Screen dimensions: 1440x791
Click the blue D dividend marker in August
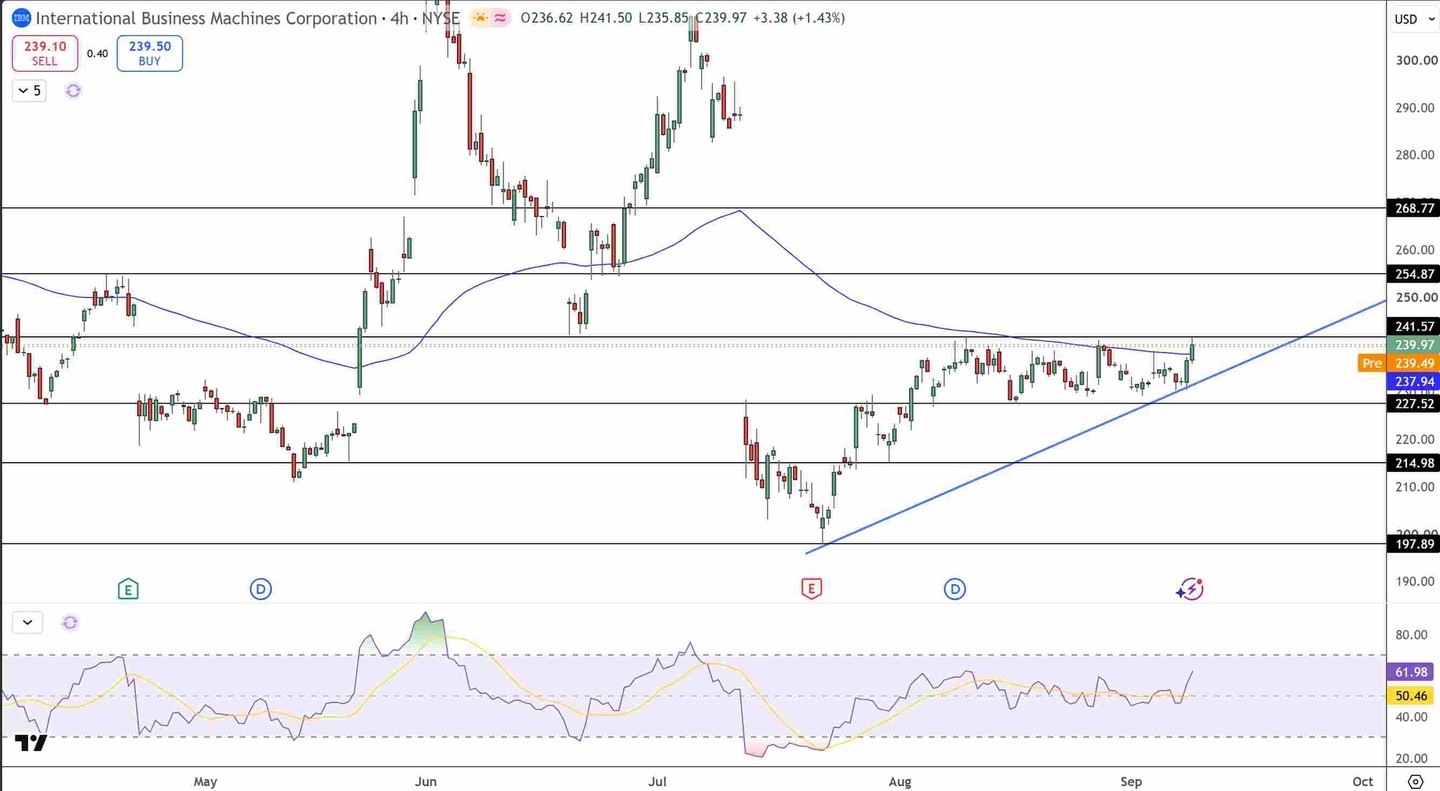pyautogui.click(x=955, y=589)
